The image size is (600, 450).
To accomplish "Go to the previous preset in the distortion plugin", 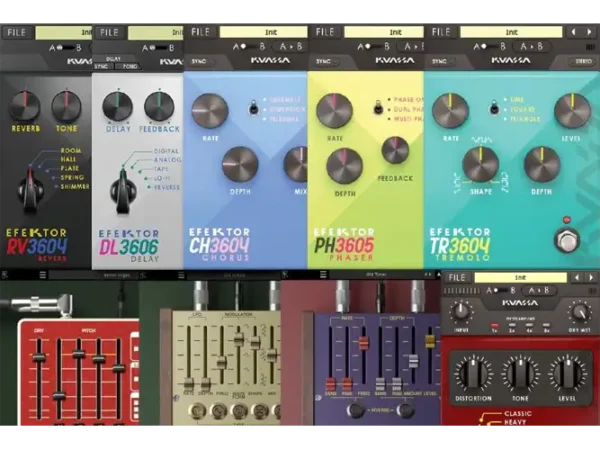I will pyautogui.click(x=577, y=277).
